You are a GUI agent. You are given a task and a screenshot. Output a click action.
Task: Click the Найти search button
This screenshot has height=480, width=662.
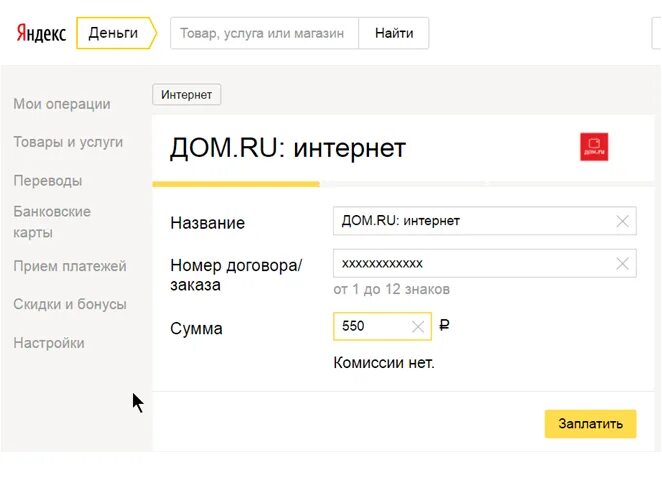click(394, 33)
